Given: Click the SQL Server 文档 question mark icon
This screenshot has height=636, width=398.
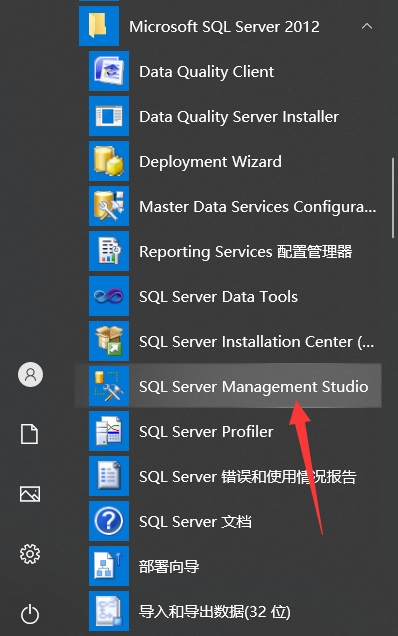Looking at the screenshot, I should tap(109, 521).
